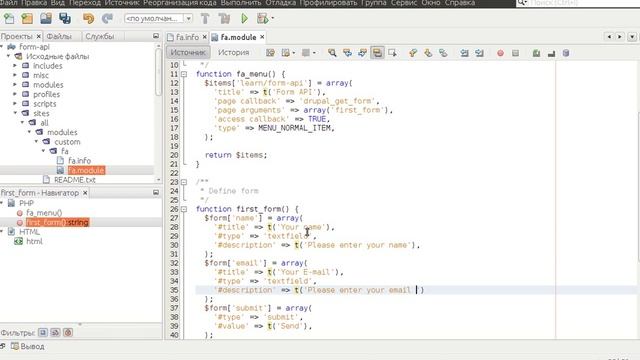Toggle the first Navigator filter button
Image resolution: width=640 pixels, height=360 pixels.
43,333
